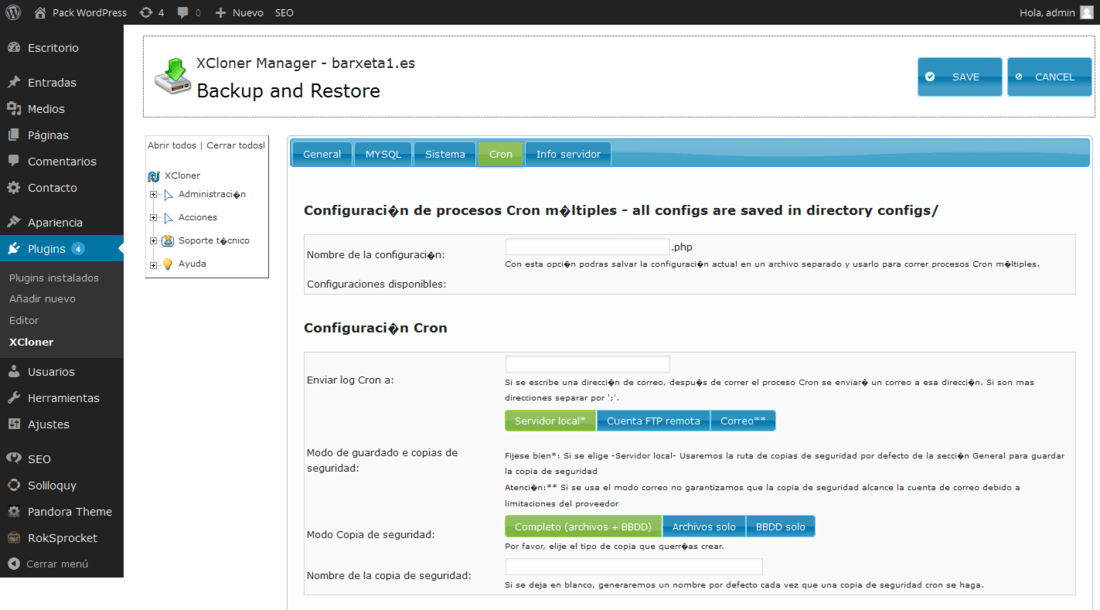Switch to the General tab
Viewport: 1100px width, 610px height.
tap(322, 154)
